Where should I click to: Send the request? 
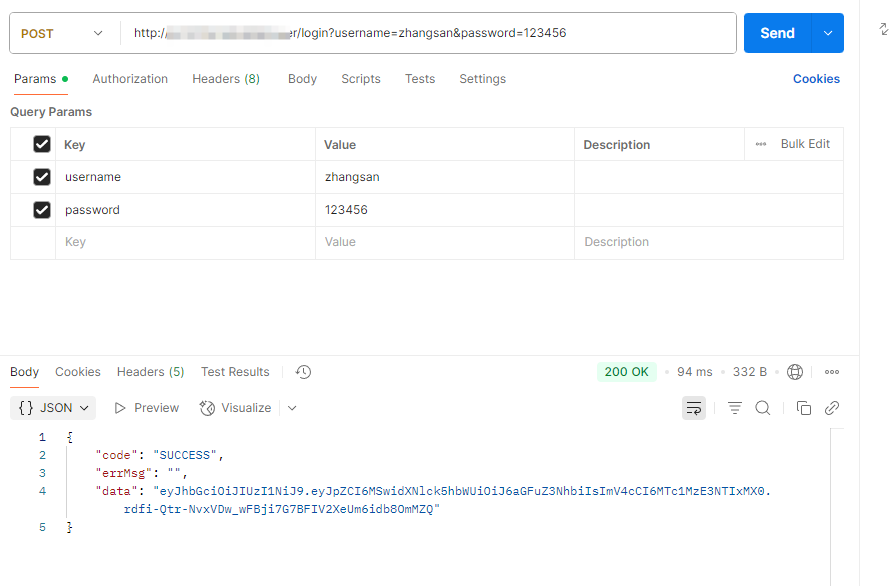[777, 33]
